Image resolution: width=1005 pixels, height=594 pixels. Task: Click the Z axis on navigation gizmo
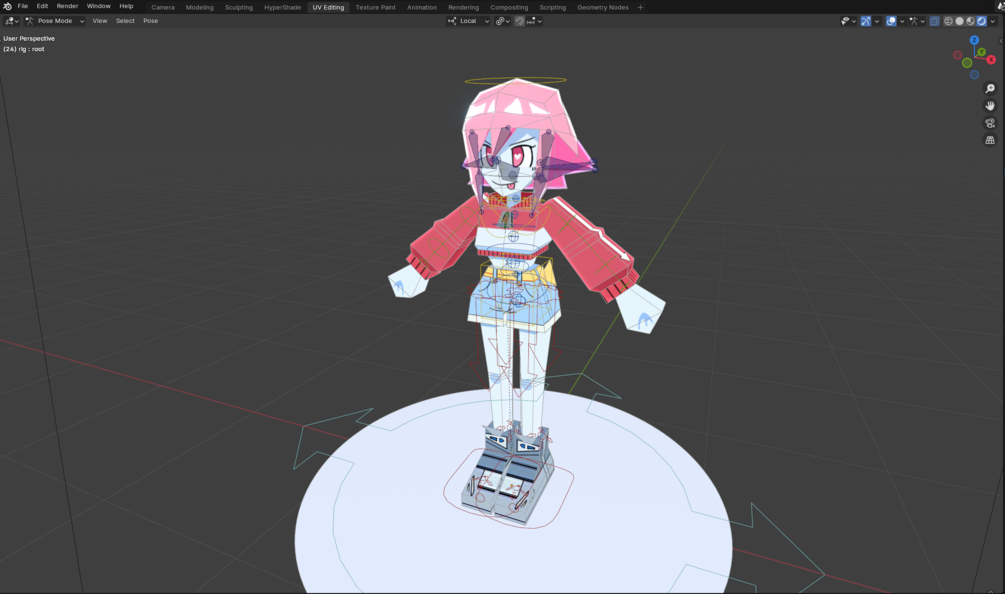tap(974, 40)
